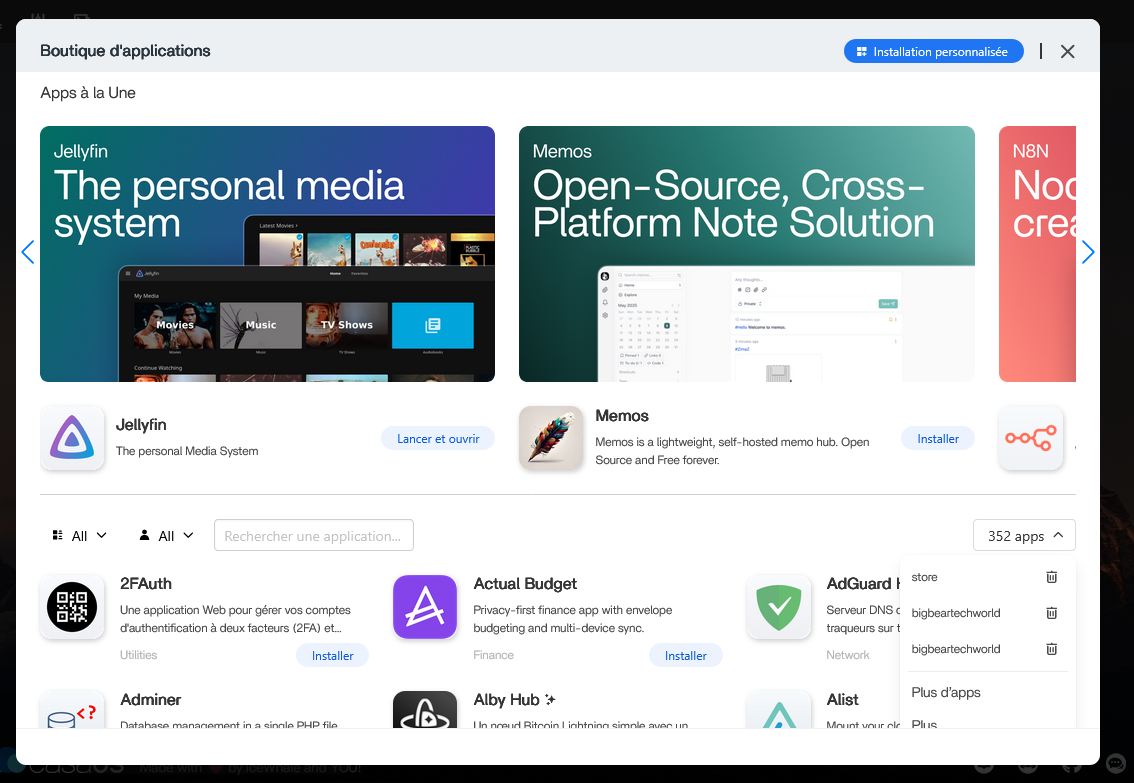Viewport: 1134px width, 783px height.
Task: Open the 2FAuth QR code icon
Action: pos(72,607)
